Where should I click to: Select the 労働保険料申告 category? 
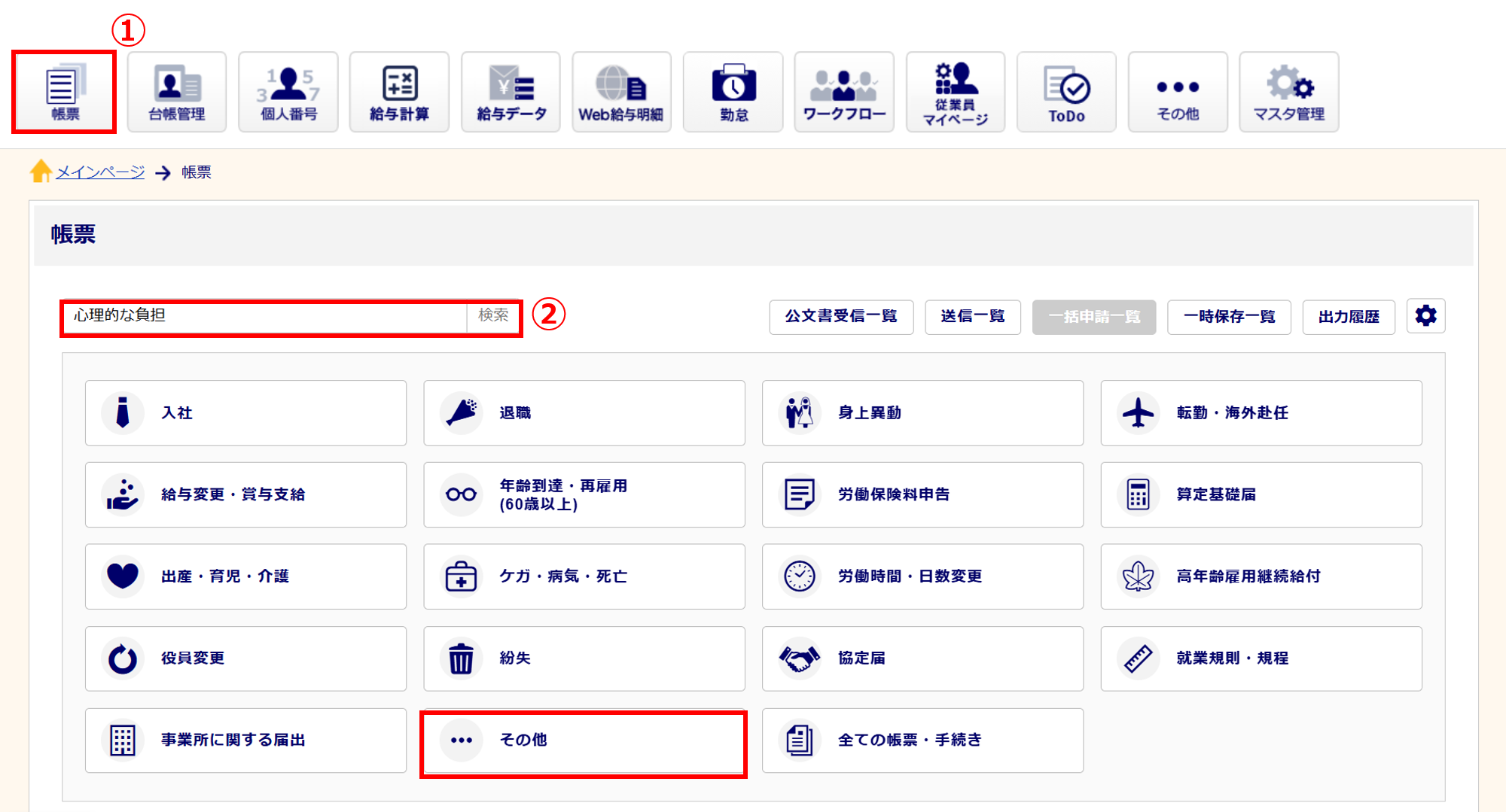(922, 495)
